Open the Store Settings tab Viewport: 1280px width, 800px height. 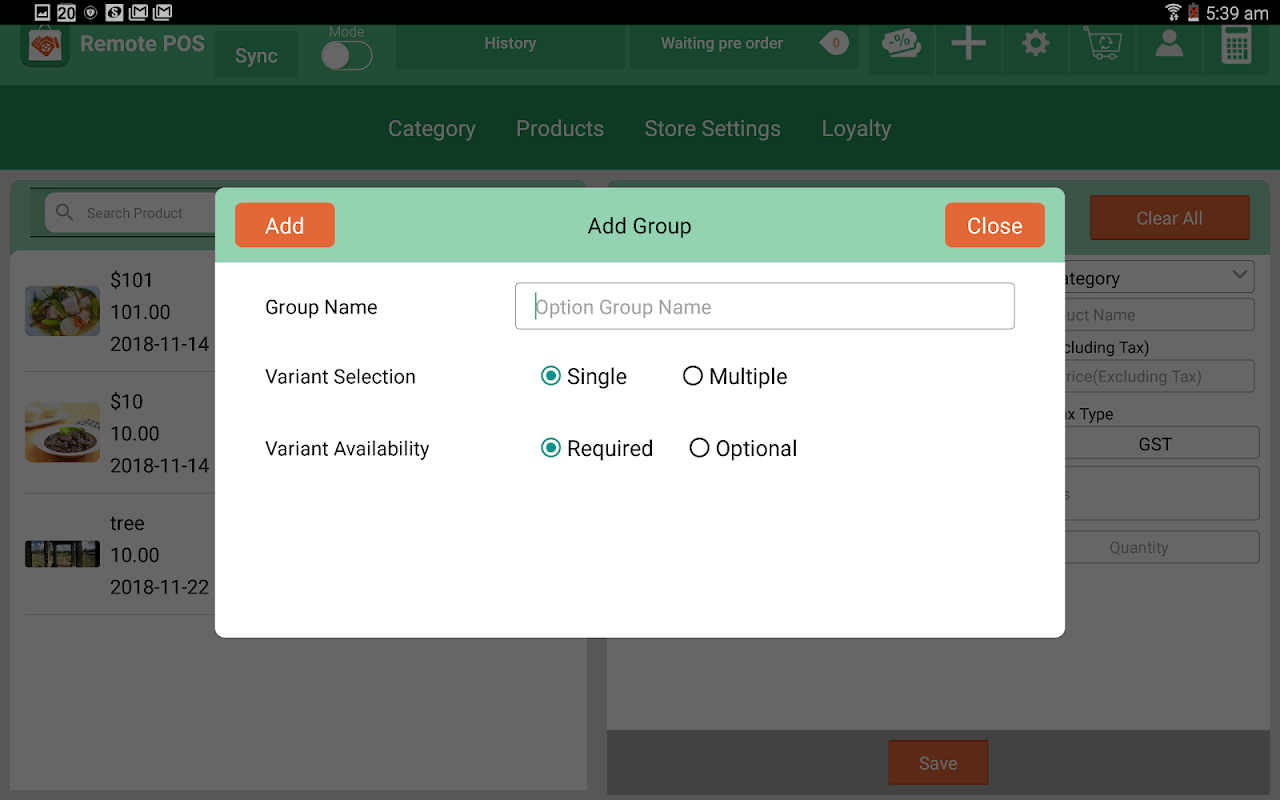713,128
